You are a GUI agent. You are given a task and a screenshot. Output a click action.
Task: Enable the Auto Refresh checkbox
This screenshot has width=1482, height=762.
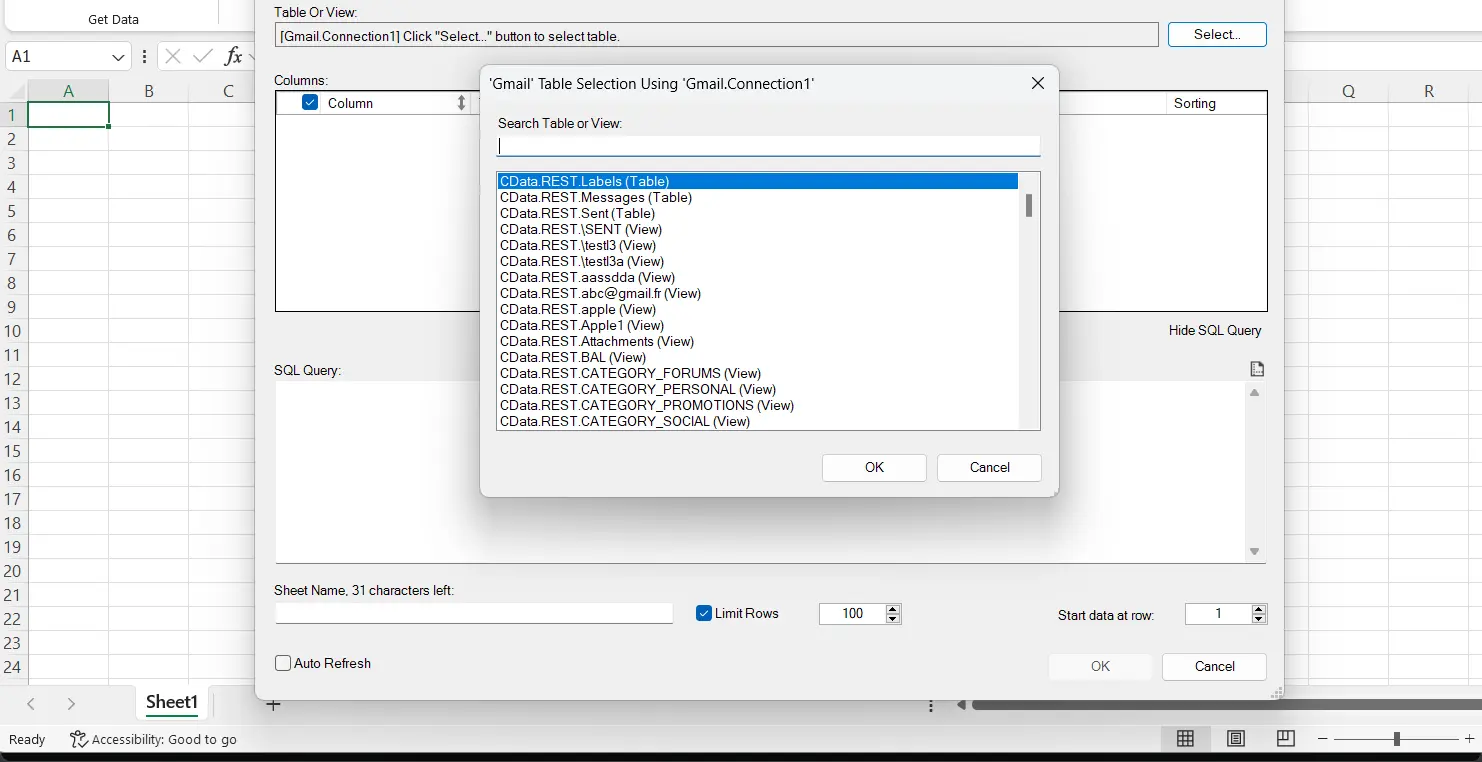coord(283,663)
